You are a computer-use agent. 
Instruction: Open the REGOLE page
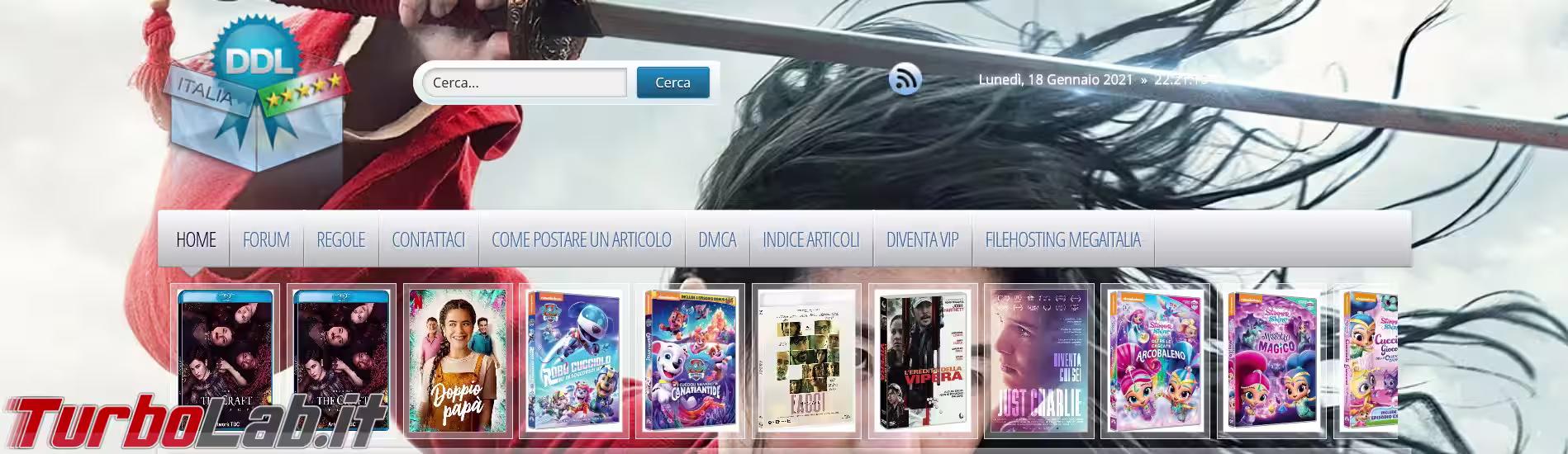[x=340, y=239]
